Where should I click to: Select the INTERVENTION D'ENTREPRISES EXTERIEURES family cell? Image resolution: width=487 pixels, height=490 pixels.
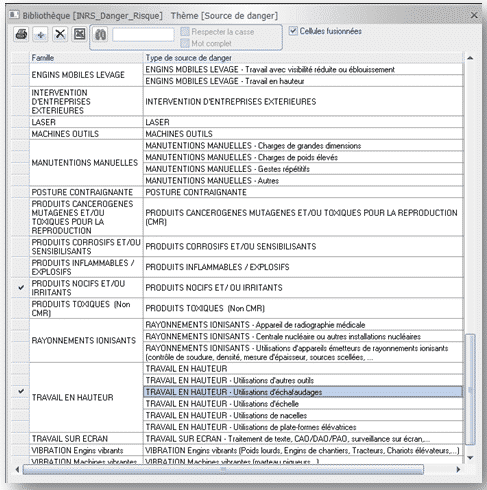tap(87, 101)
